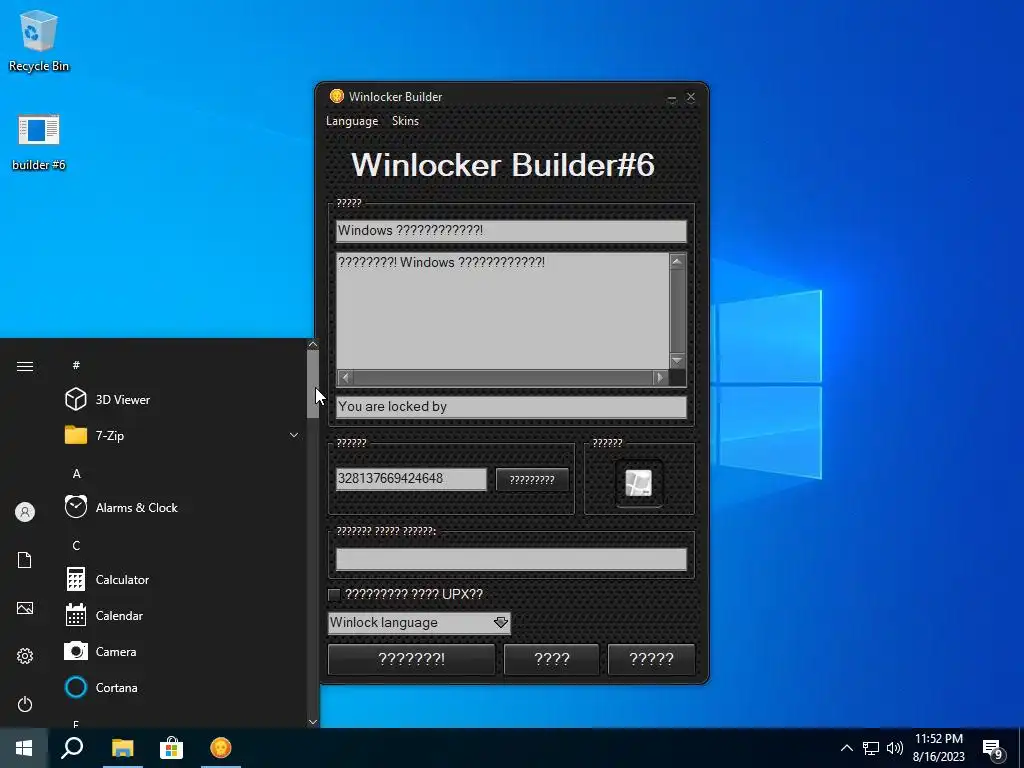
Task: Open taskbar Search magnifier
Action: [72, 748]
